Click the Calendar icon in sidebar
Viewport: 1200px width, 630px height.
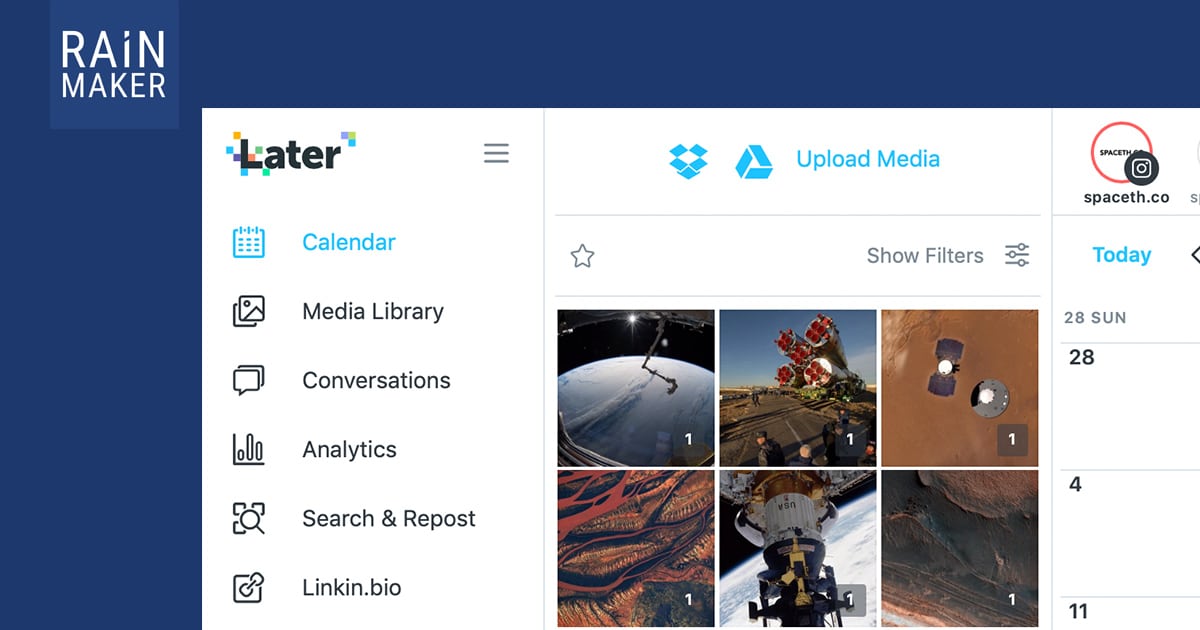pos(248,243)
